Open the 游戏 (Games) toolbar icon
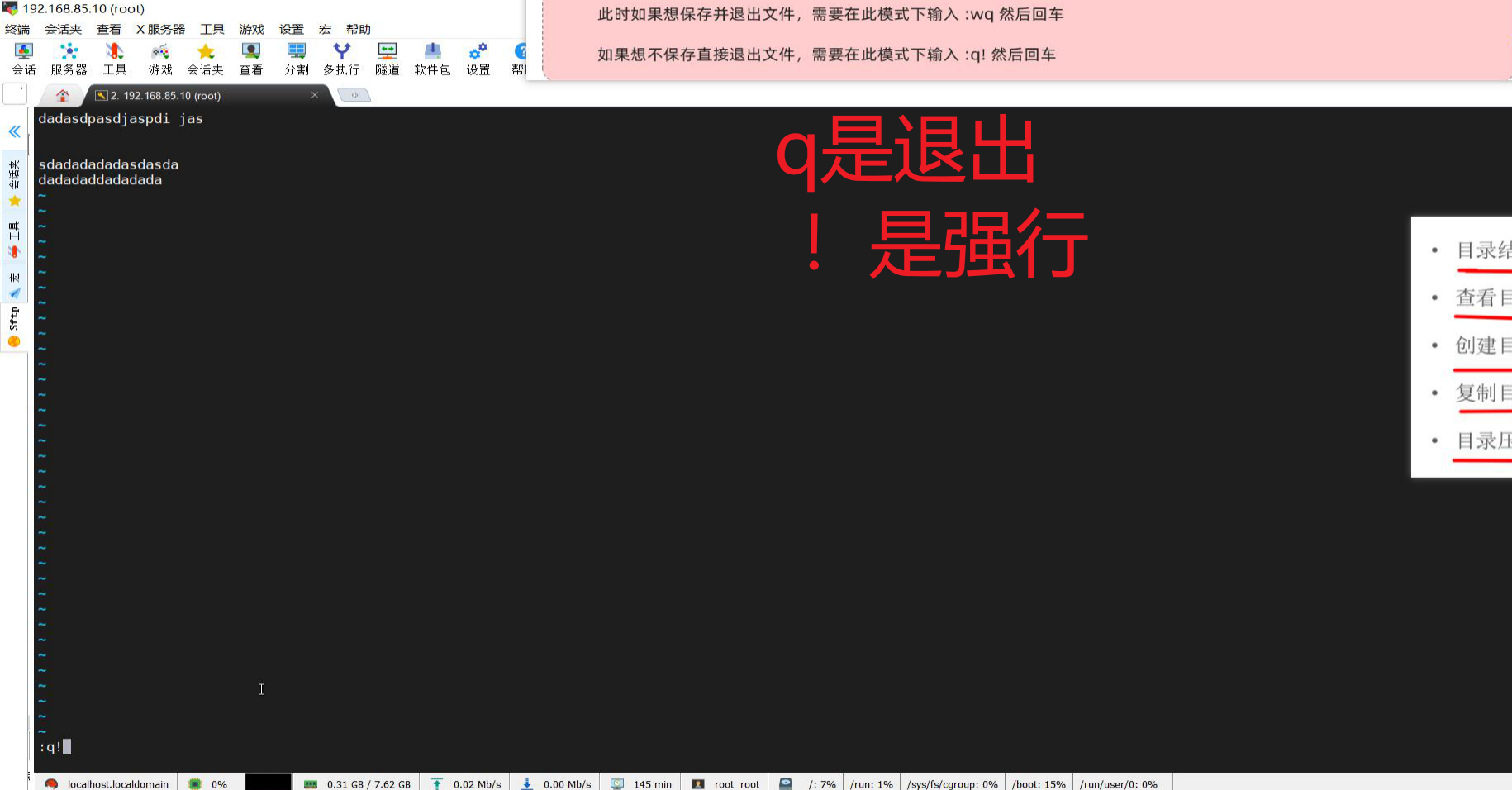Image resolution: width=1512 pixels, height=790 pixels. (160, 59)
